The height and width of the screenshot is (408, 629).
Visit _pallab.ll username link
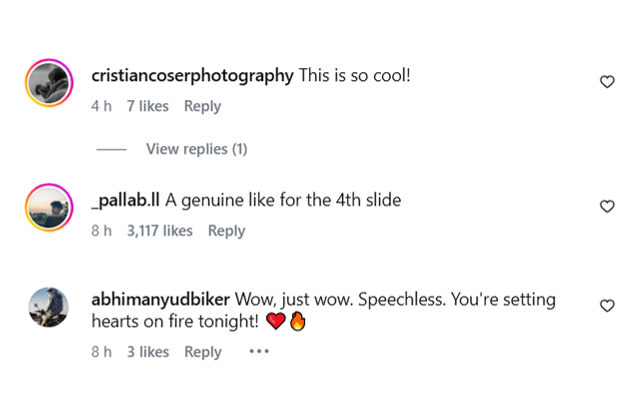tap(126, 200)
